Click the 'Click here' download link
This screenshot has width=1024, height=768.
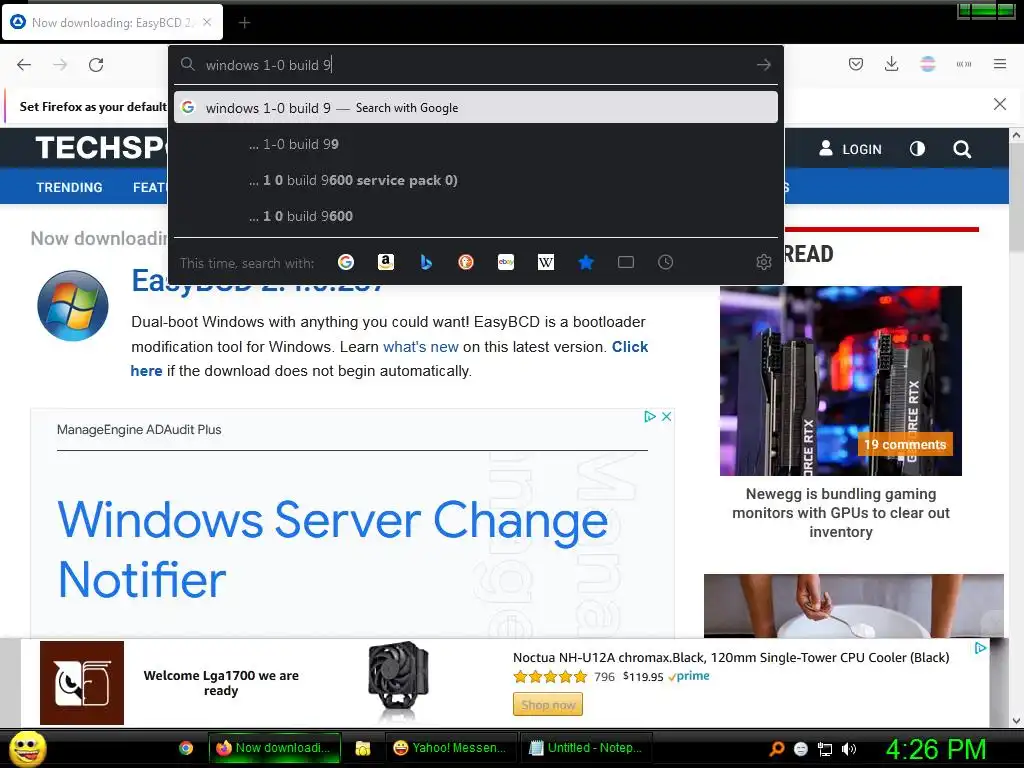point(630,347)
